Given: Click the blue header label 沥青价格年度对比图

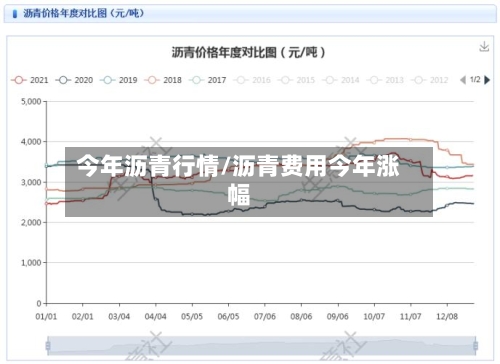Looking at the screenshot, I should coord(83,13).
